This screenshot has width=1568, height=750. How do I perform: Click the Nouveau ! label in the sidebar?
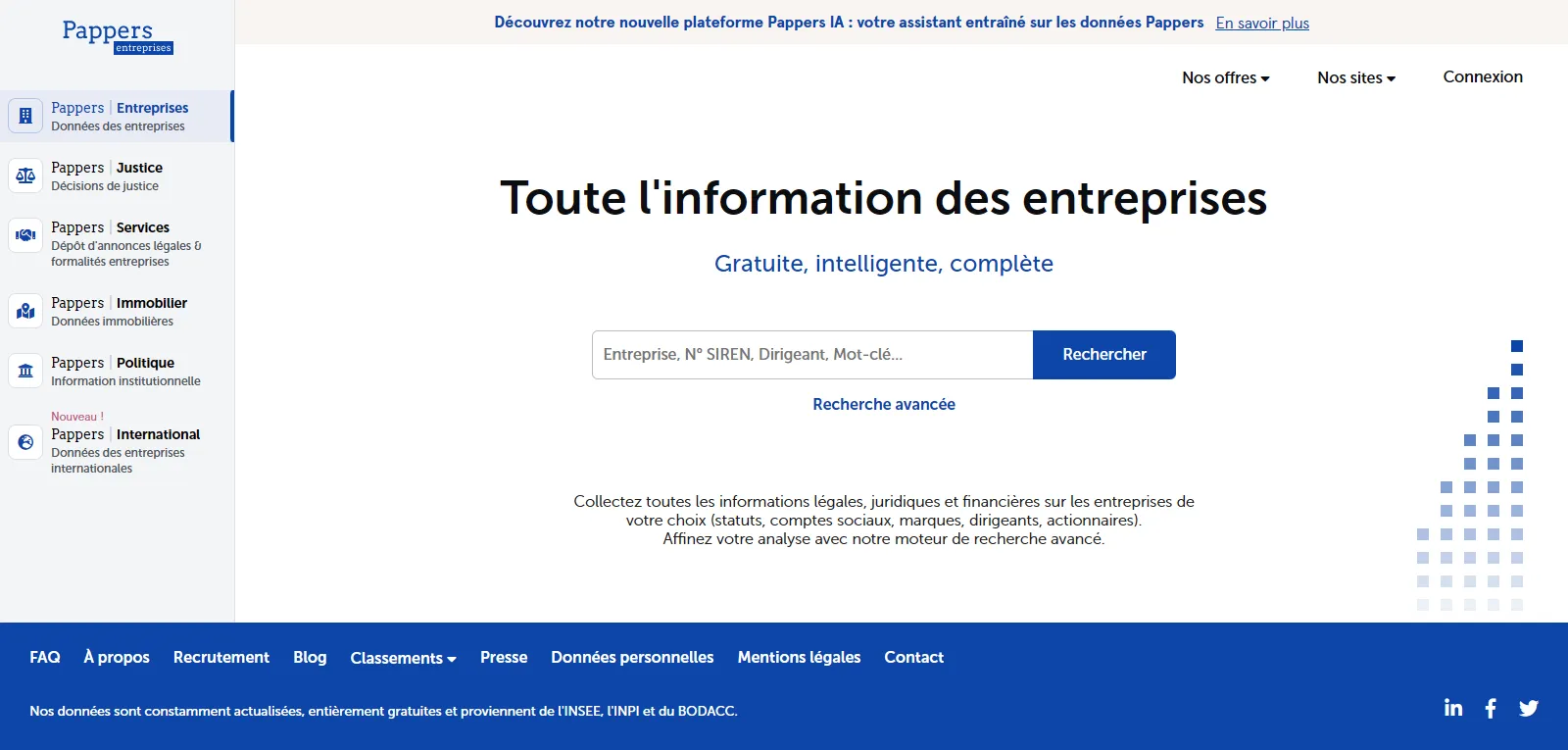pyautogui.click(x=77, y=417)
